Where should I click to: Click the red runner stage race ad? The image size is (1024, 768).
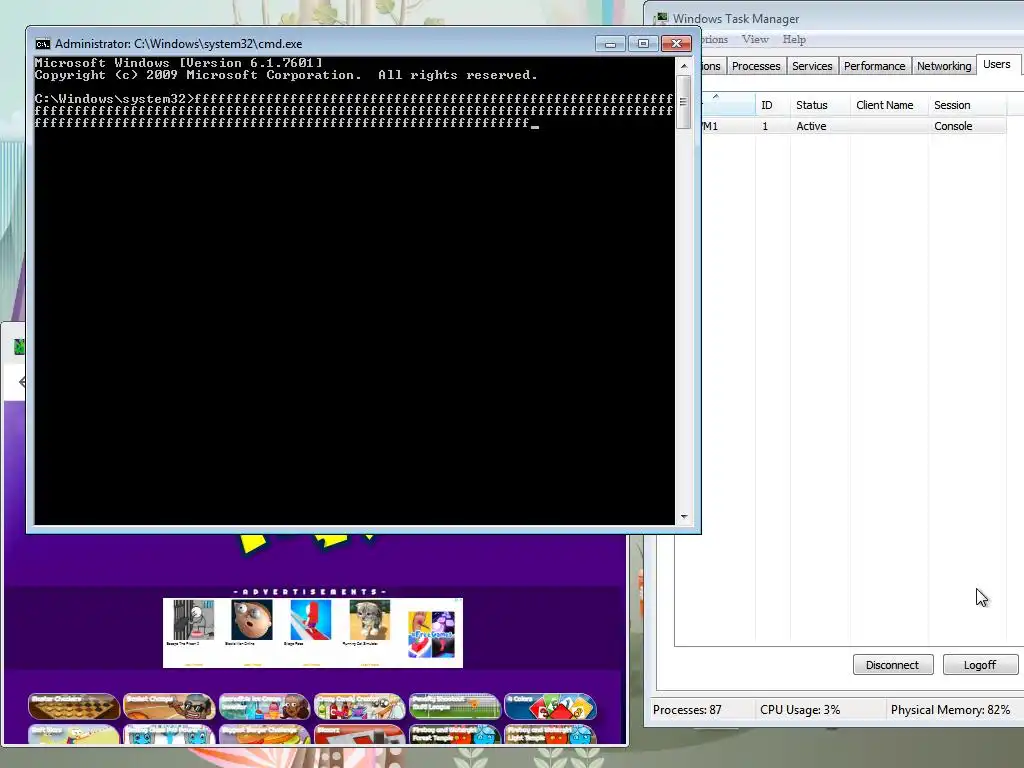311,620
